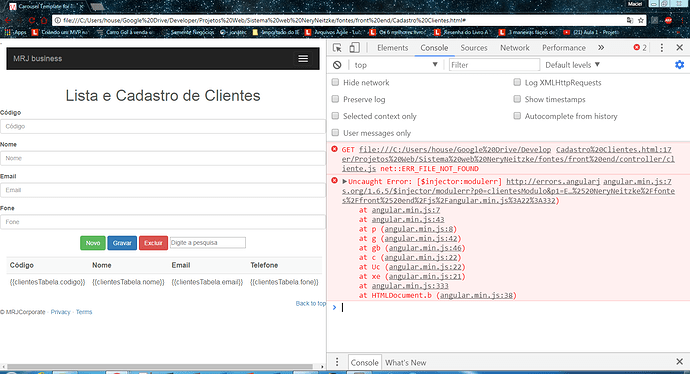
Task: Close the bottom console drawer
Action: tap(679, 362)
